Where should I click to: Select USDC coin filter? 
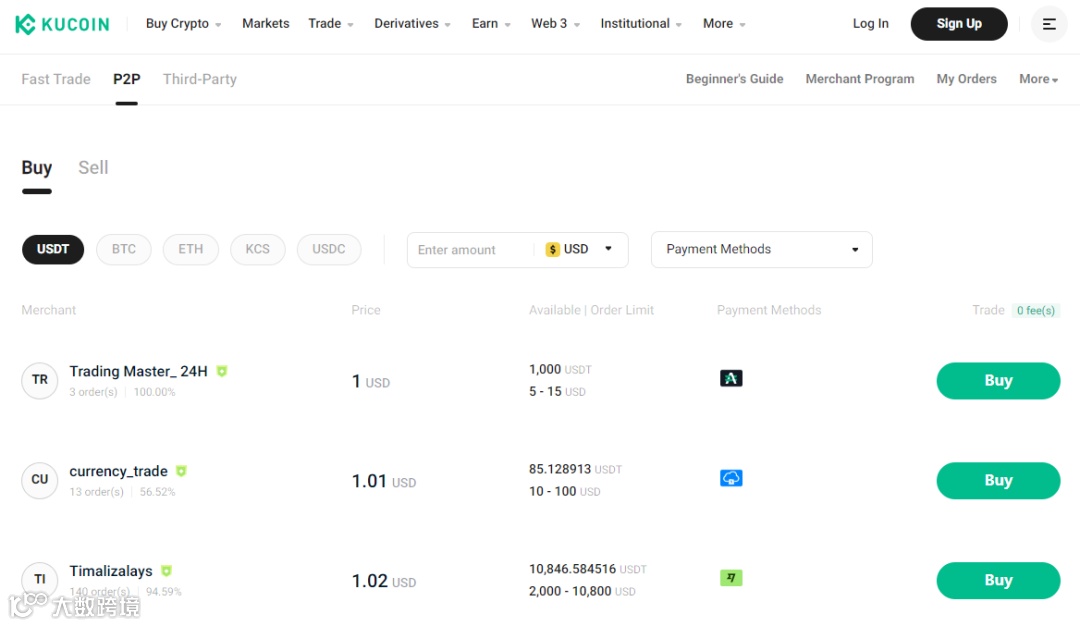click(329, 249)
